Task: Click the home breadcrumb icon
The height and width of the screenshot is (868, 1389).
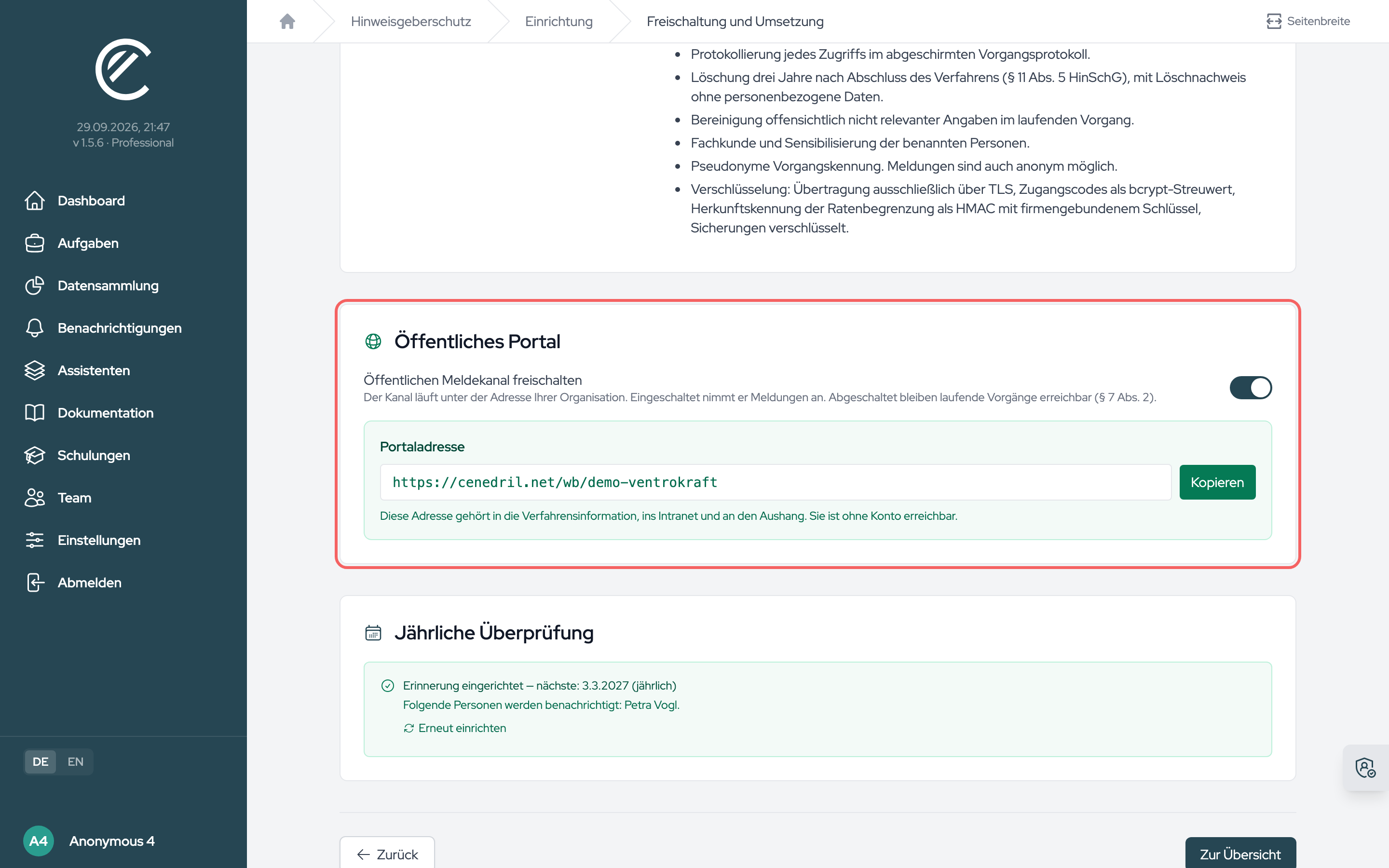Action: click(287, 21)
